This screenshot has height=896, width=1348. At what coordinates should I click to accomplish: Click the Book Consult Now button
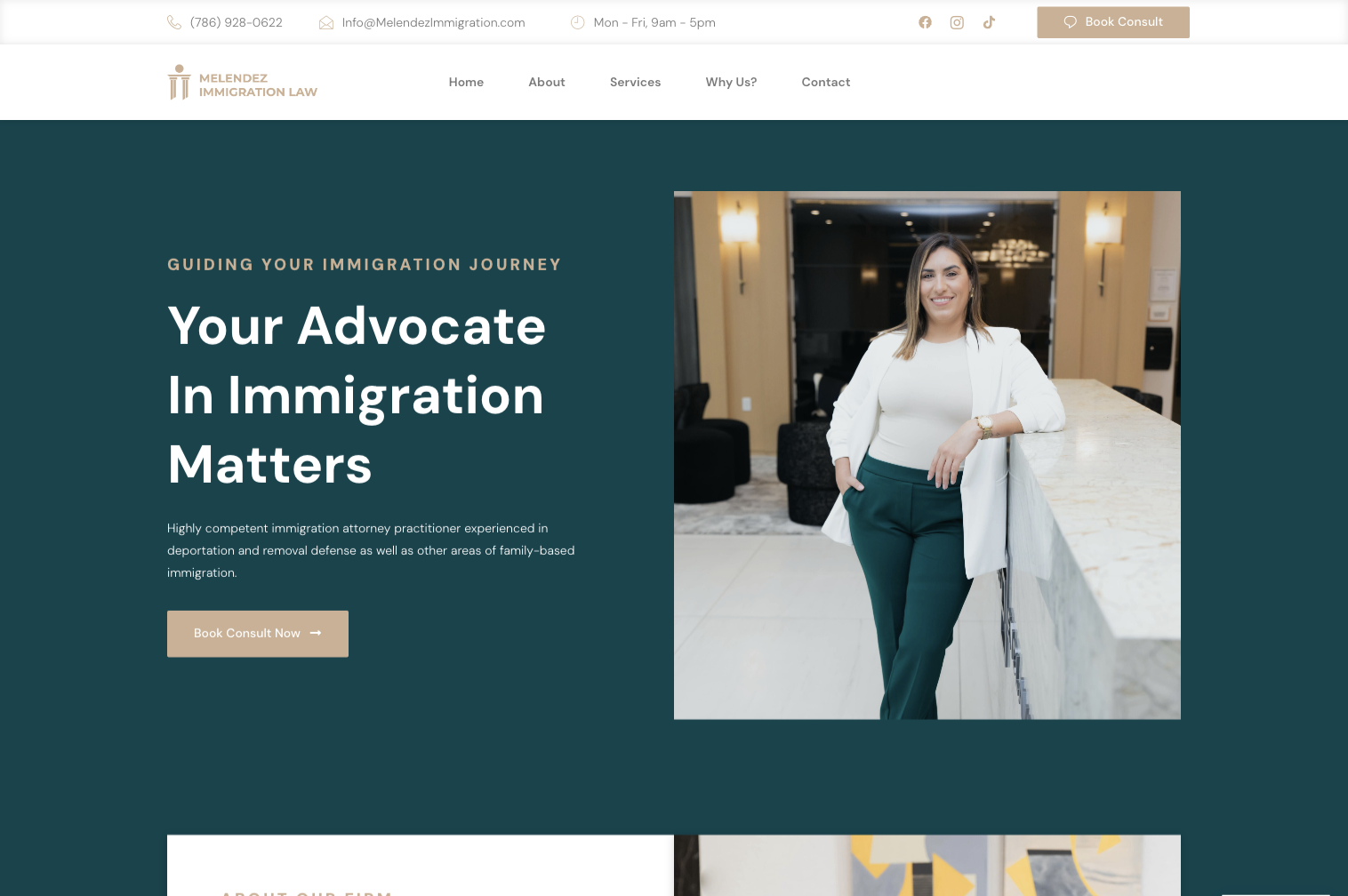click(x=258, y=634)
